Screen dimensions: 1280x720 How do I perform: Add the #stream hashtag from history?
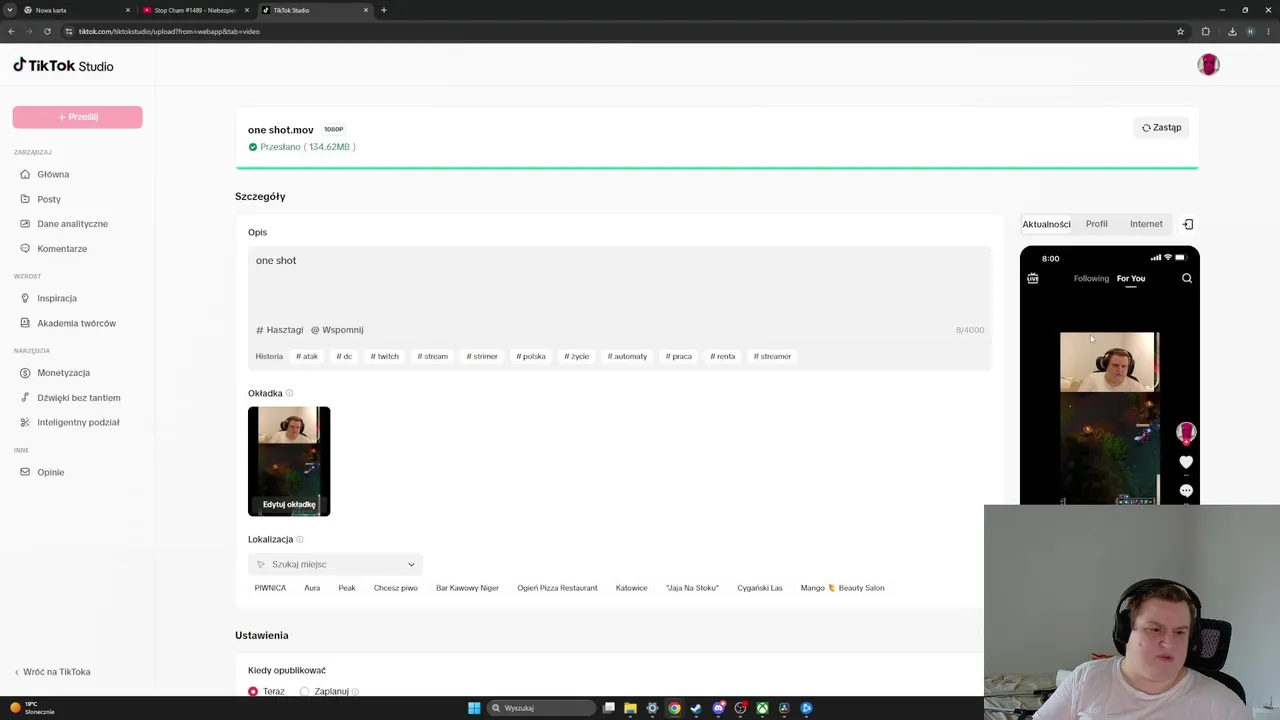click(x=433, y=356)
